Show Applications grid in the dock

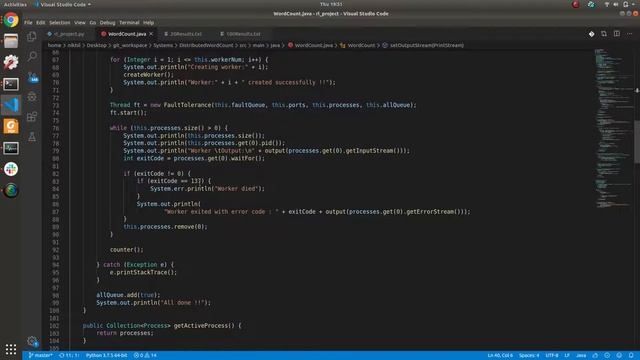11,349
